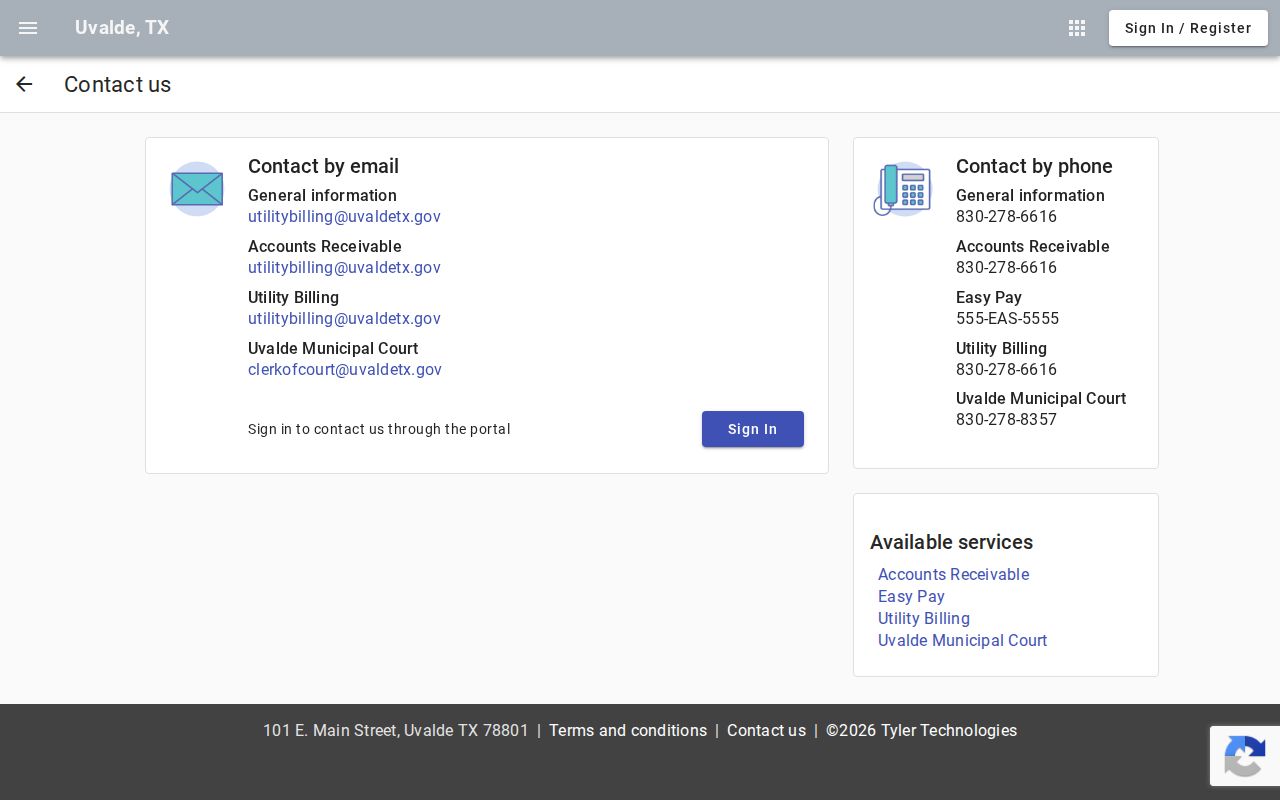Click the Contact by email heading
Viewport: 1280px width, 800px height.
(x=323, y=166)
